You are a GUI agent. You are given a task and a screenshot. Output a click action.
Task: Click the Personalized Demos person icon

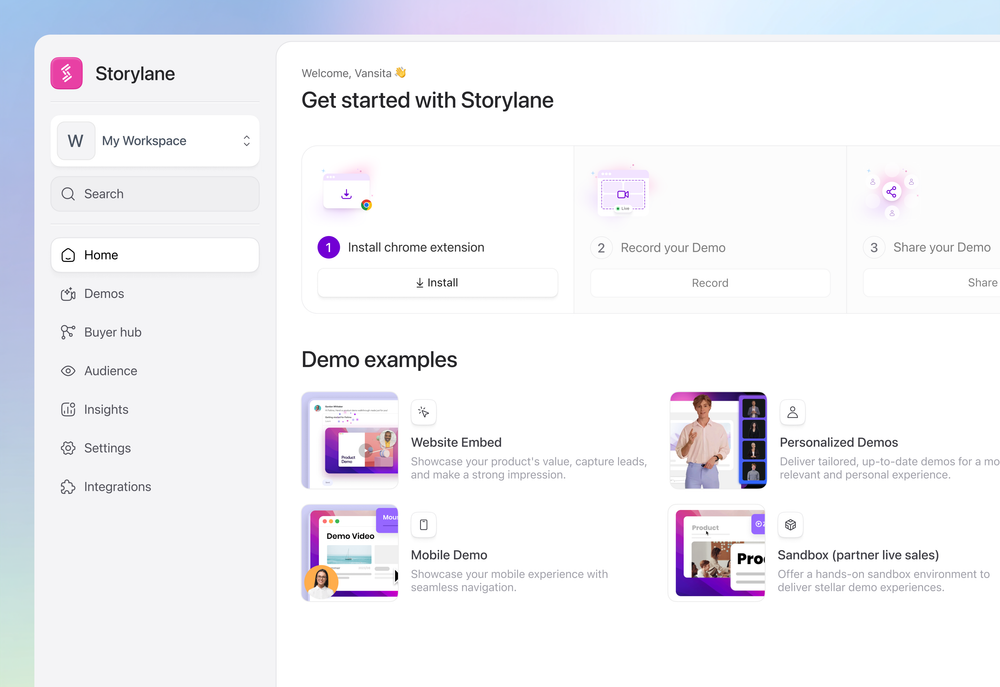coord(792,413)
